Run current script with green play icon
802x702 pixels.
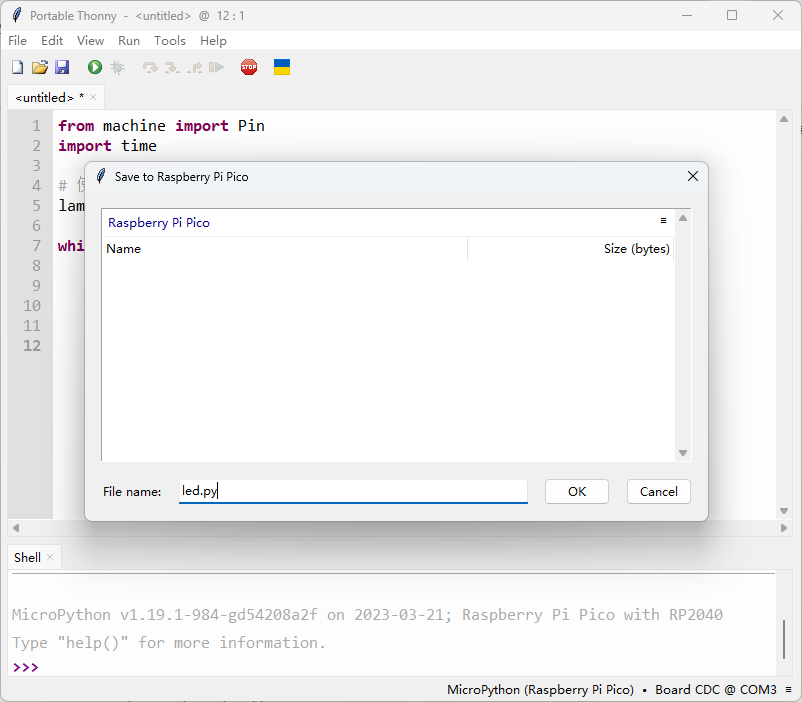(x=95, y=67)
